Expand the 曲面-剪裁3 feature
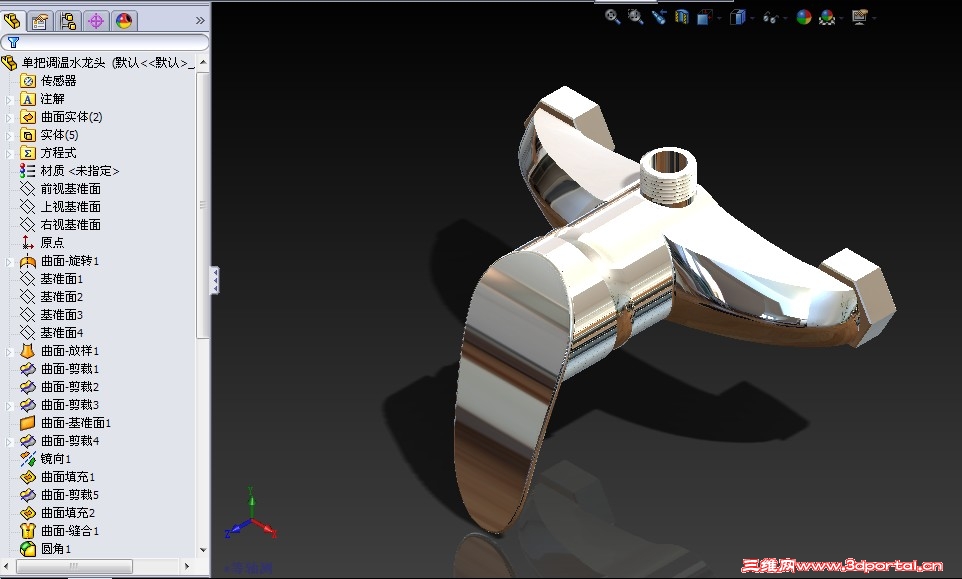This screenshot has width=962, height=579. click(x=9, y=405)
